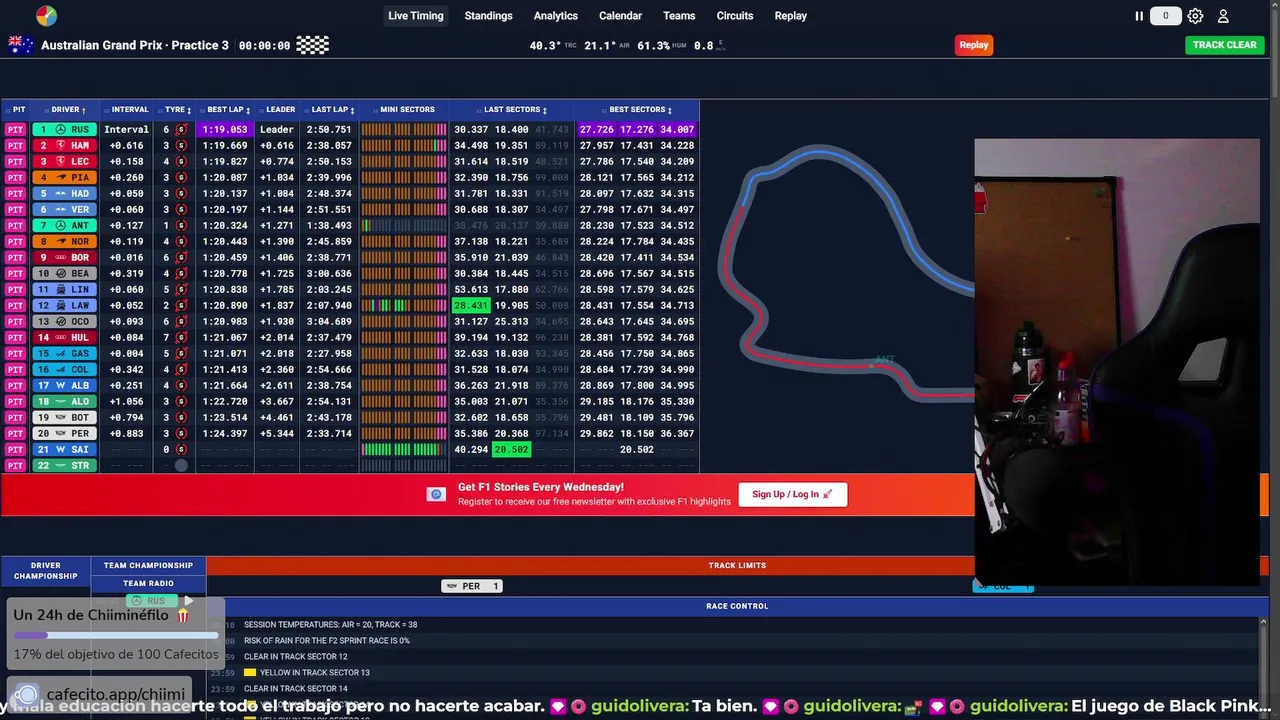Open the Analytics tab

coord(556,16)
